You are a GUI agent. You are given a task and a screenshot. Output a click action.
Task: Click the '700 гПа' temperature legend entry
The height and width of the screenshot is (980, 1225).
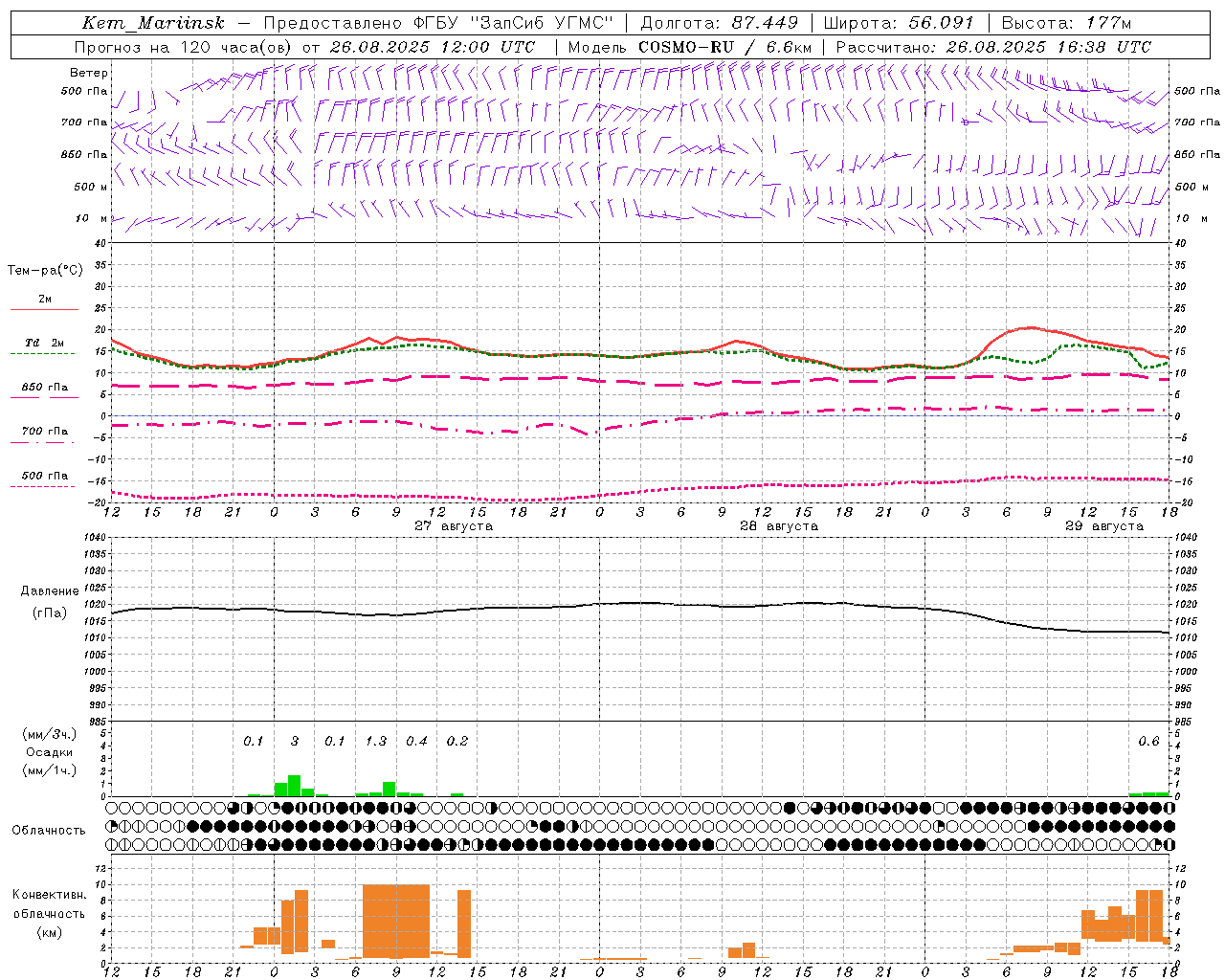[45, 432]
